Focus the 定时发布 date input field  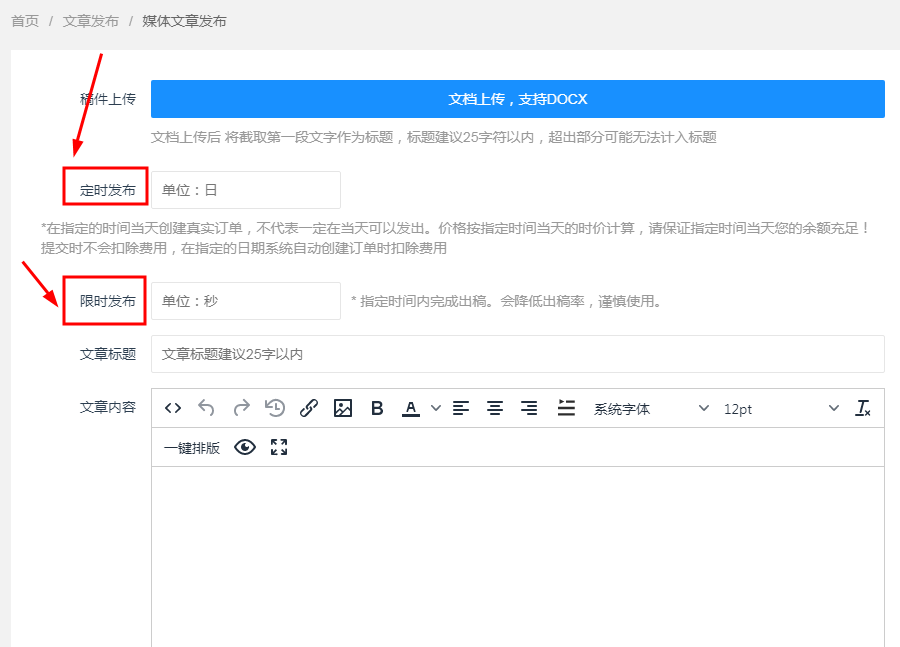(246, 190)
